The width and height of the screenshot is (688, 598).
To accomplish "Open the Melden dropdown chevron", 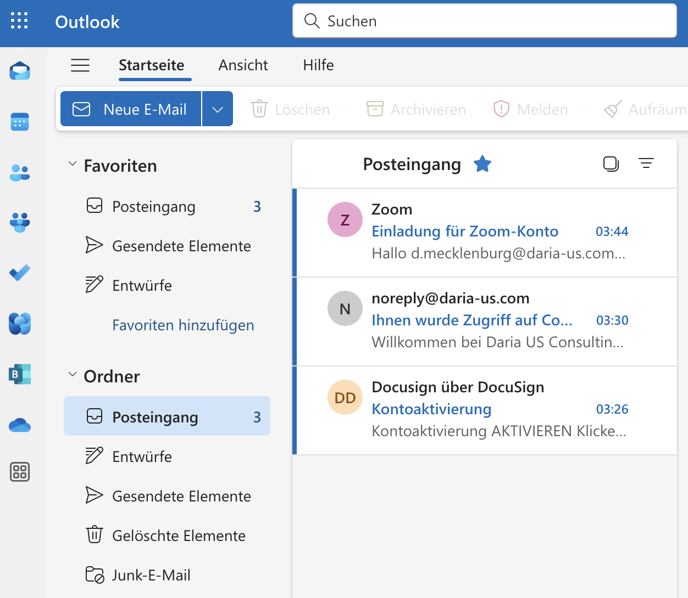I will coord(582,109).
